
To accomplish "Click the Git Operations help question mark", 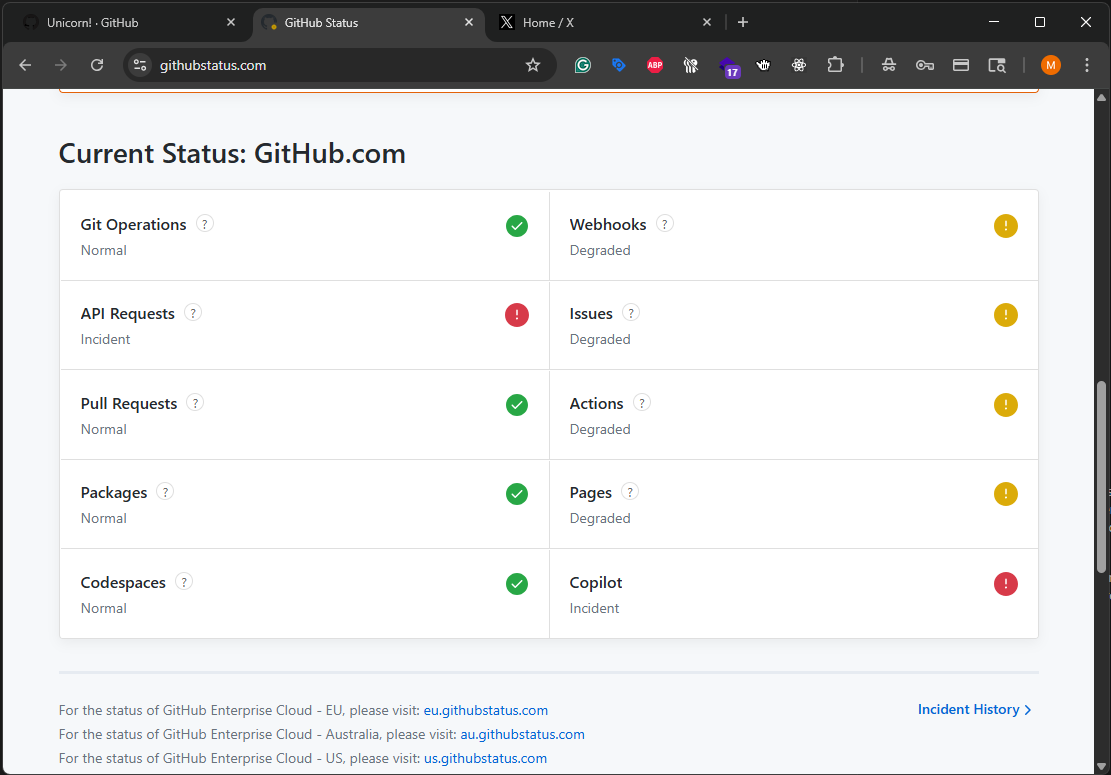I will 205,224.
